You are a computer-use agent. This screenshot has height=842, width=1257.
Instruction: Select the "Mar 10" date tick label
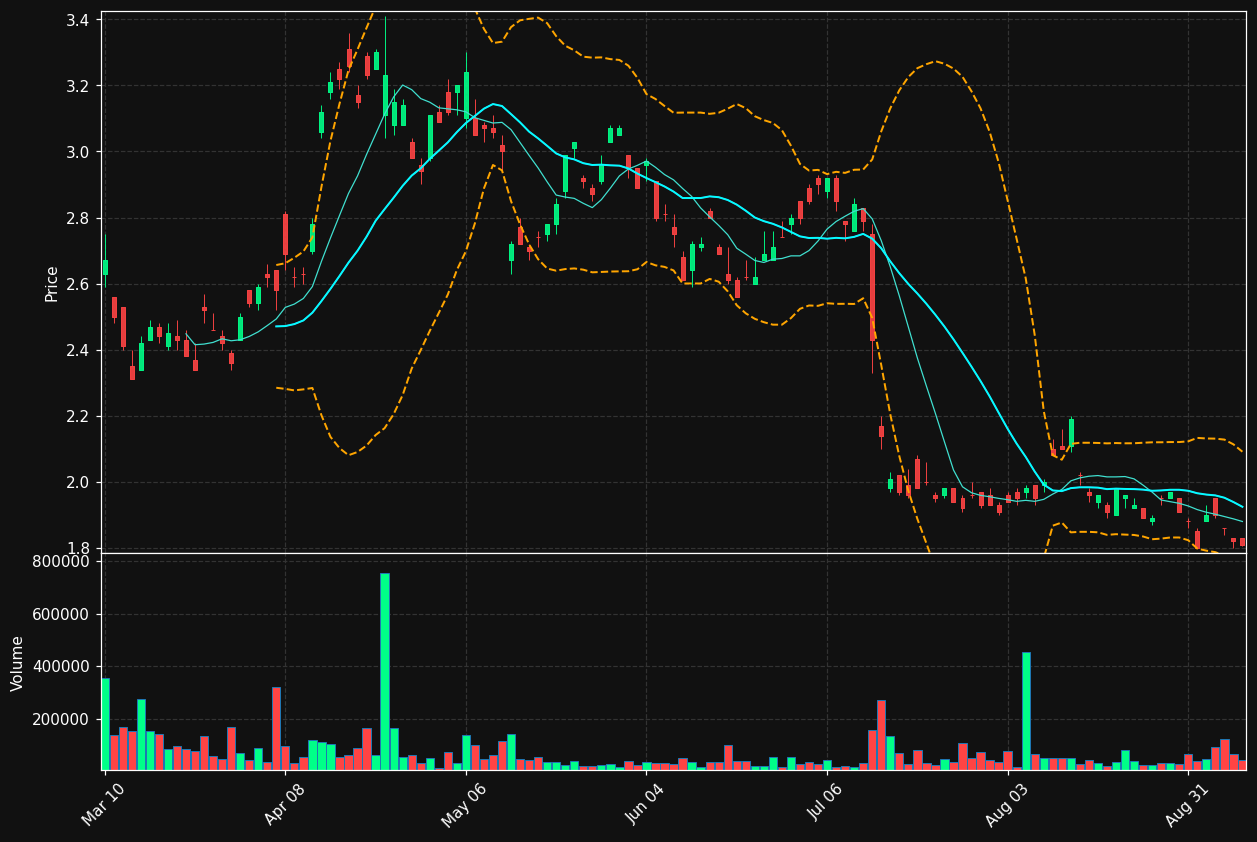(x=104, y=805)
